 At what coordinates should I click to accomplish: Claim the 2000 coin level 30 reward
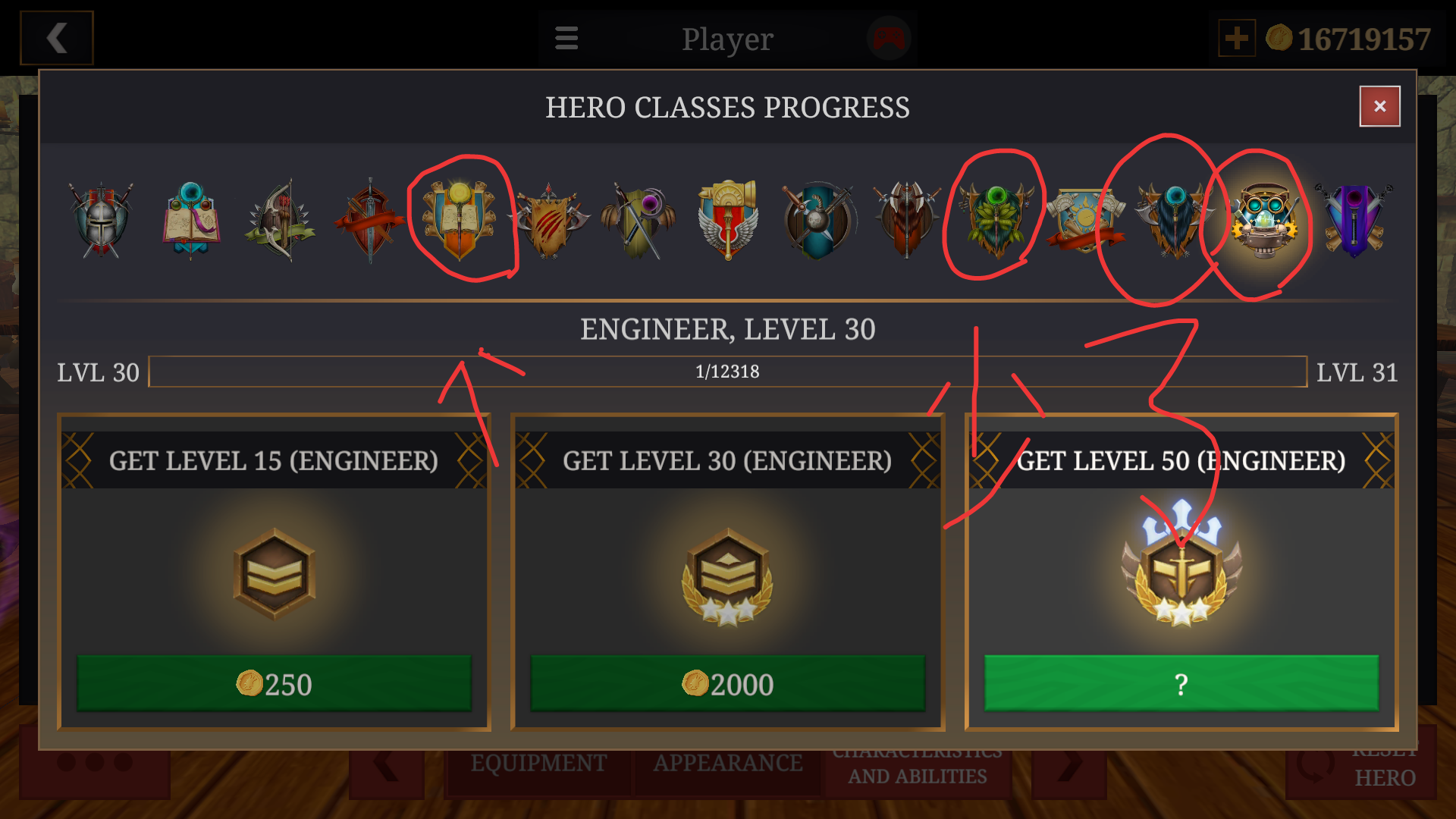[x=727, y=683]
